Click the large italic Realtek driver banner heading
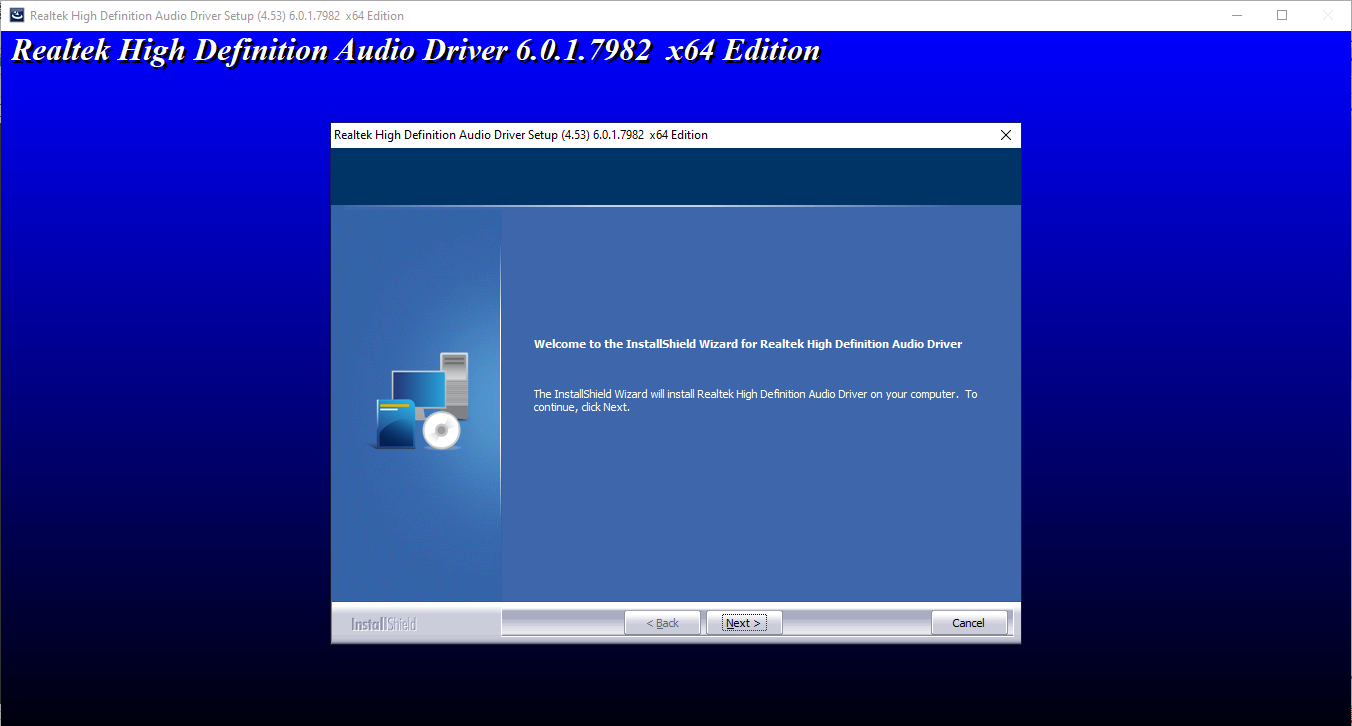 click(x=416, y=51)
